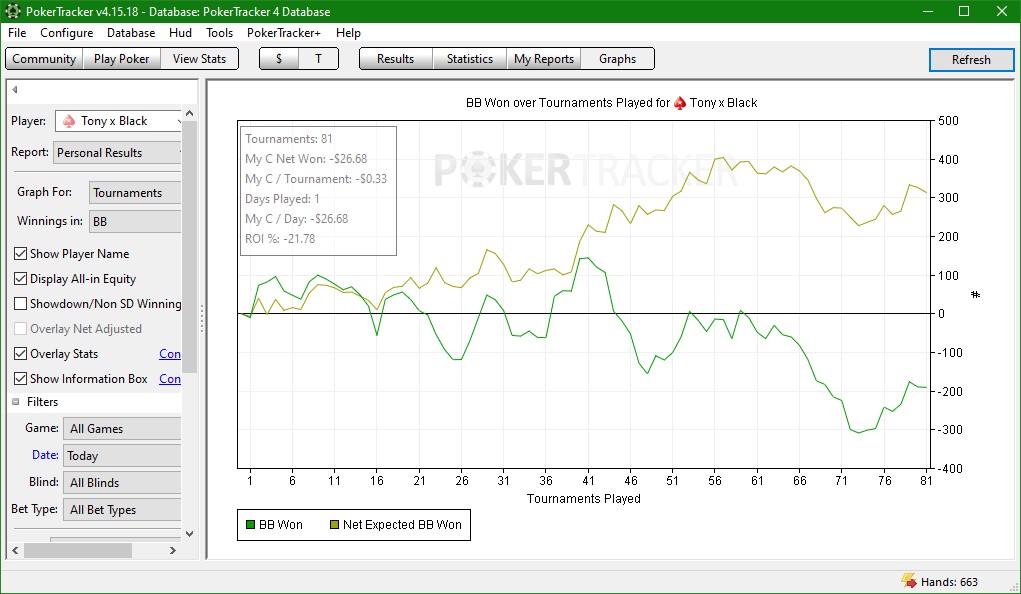Screen dimensions: 1021x594
Task: Click the Hands: 663 status text
Action: (949, 582)
